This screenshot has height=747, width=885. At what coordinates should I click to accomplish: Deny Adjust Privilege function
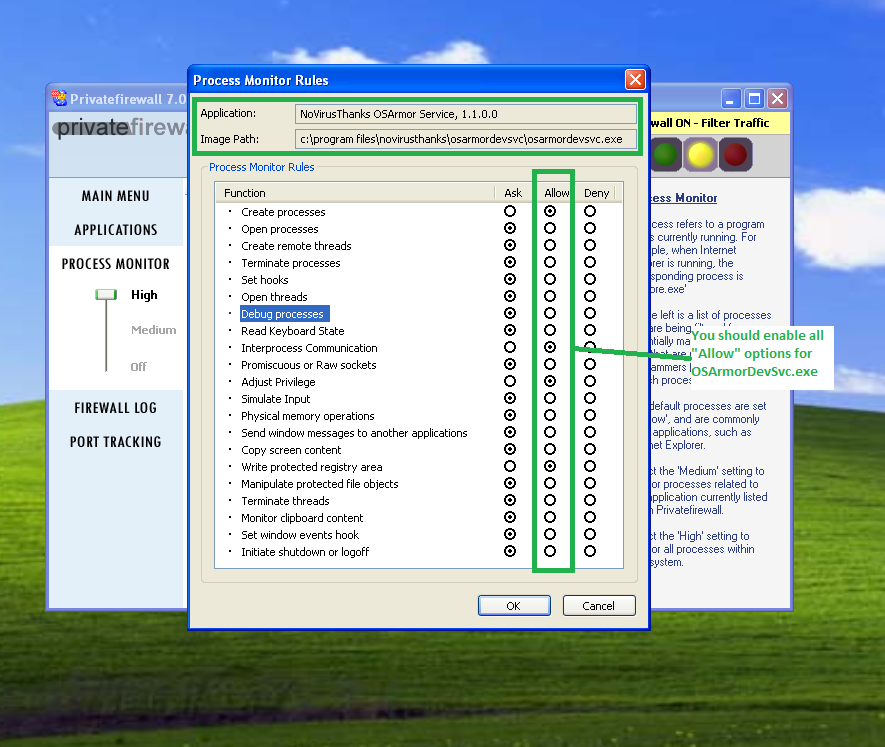click(590, 381)
